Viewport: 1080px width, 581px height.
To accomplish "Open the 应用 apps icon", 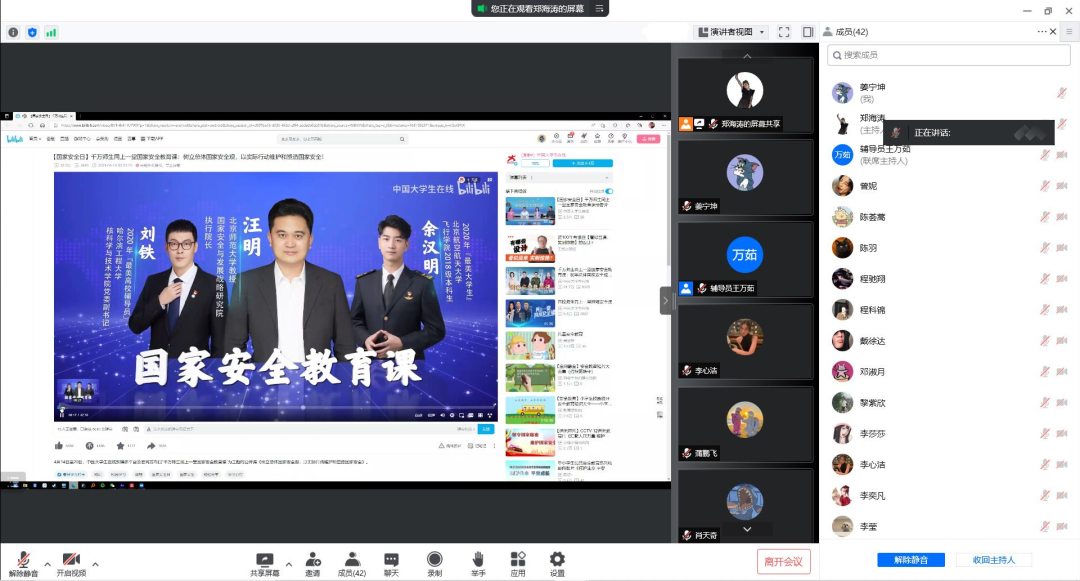I will [x=518, y=564].
